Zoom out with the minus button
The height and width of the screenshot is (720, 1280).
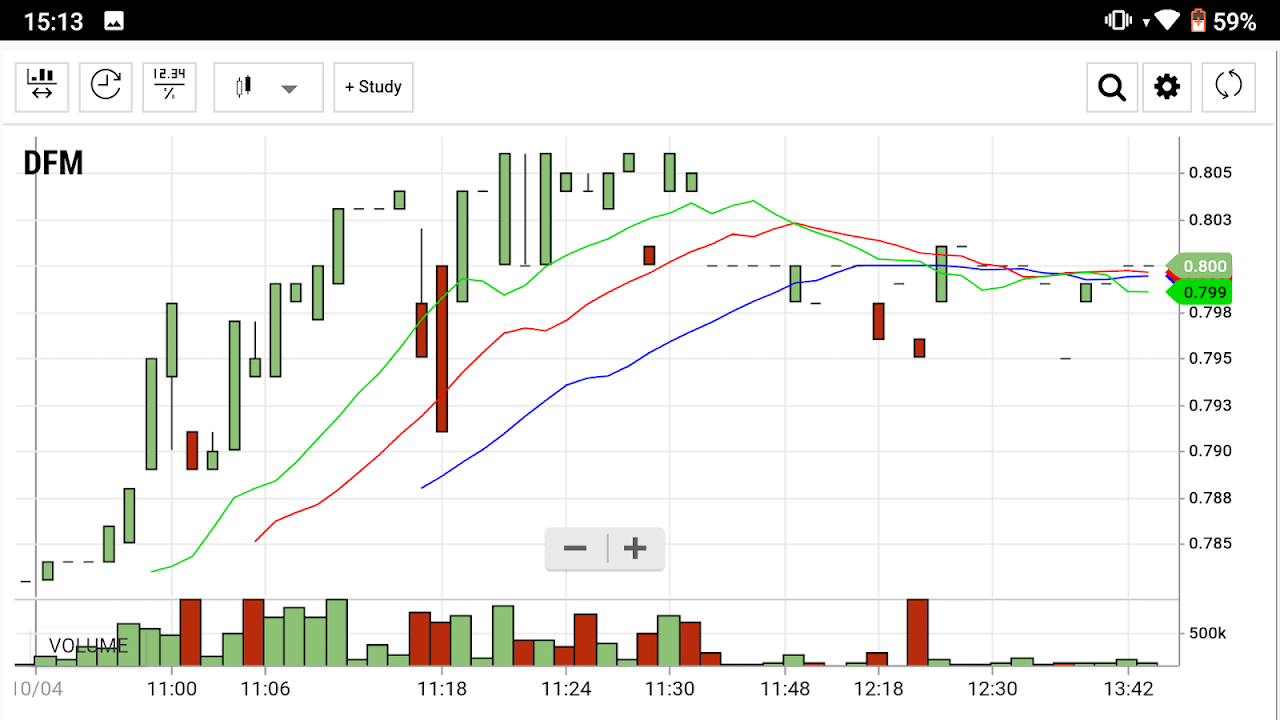click(575, 548)
